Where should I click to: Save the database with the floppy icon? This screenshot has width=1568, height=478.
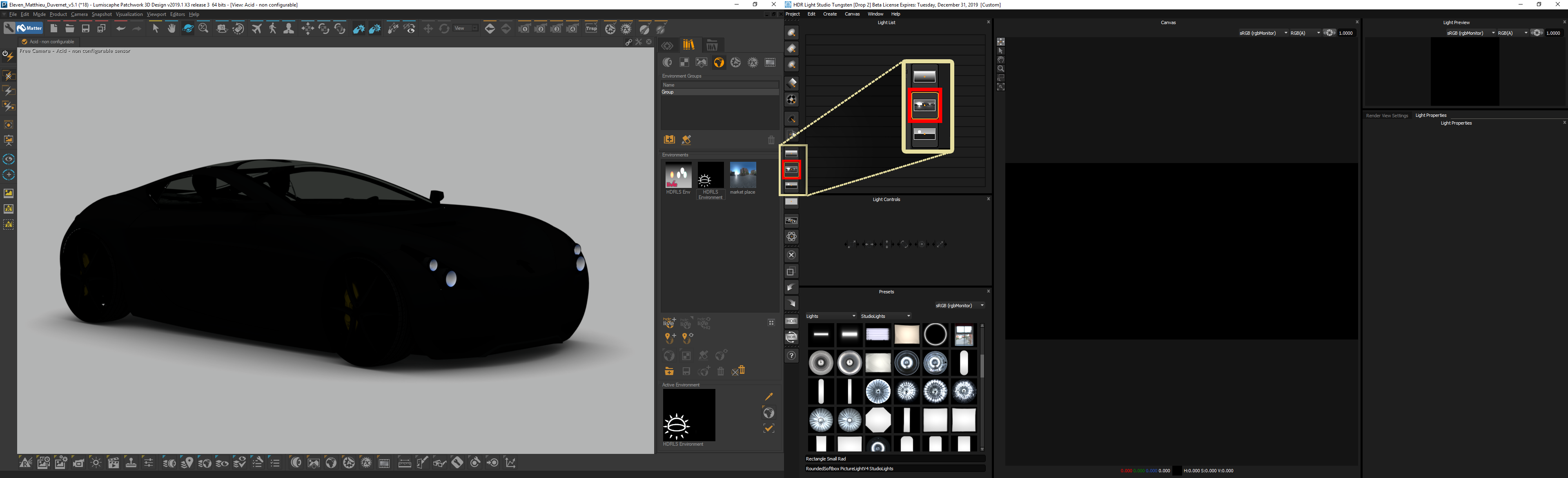pyautogui.click(x=86, y=29)
